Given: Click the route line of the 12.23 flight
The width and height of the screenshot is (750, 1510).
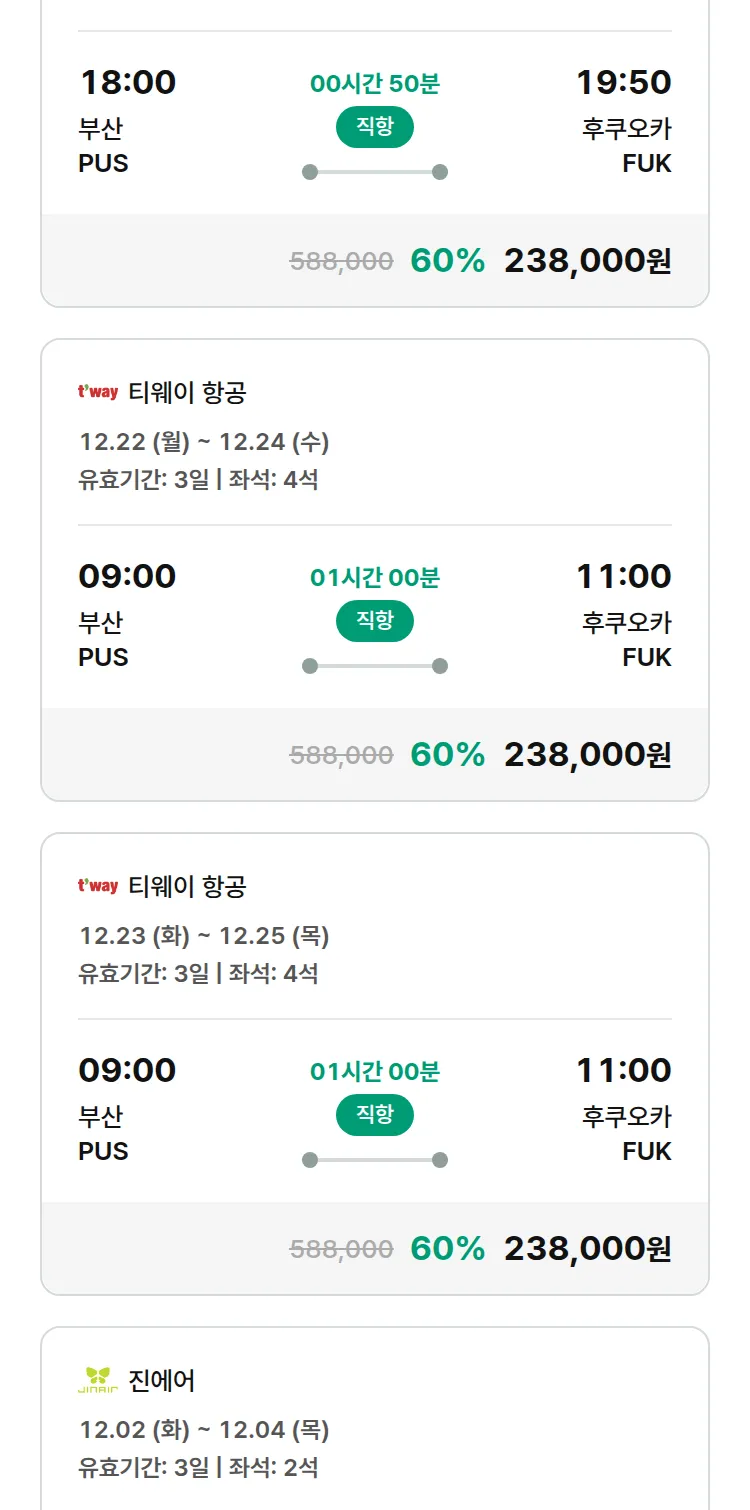Looking at the screenshot, I should click(x=375, y=1160).
